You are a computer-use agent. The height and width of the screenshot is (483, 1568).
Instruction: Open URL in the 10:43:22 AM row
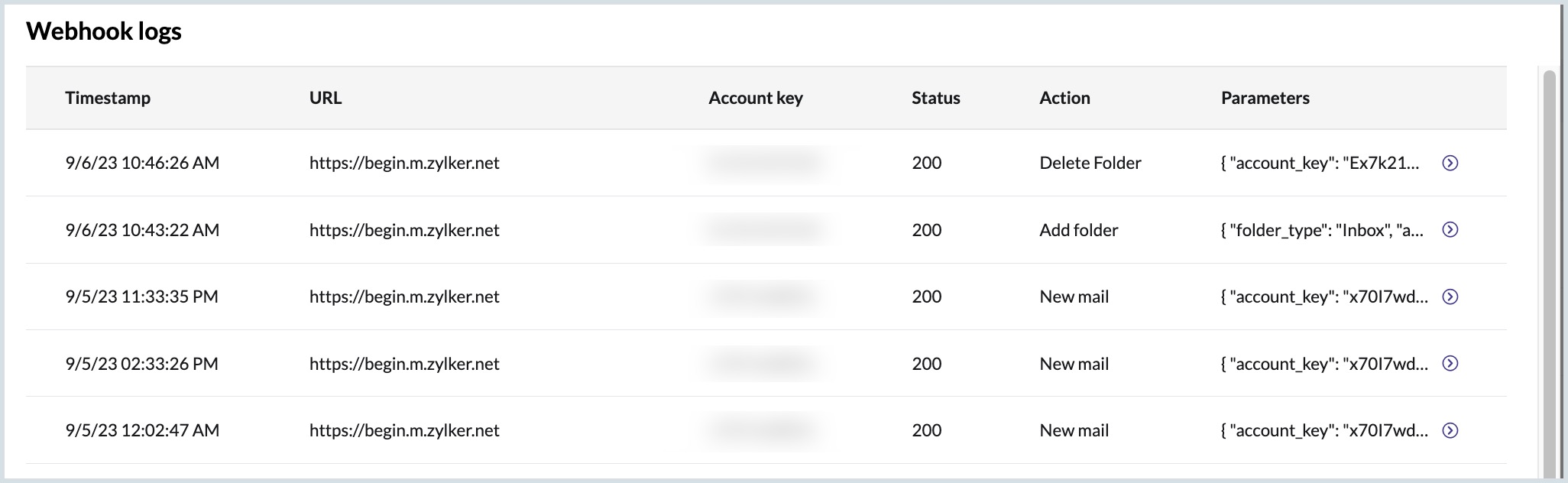pos(404,230)
